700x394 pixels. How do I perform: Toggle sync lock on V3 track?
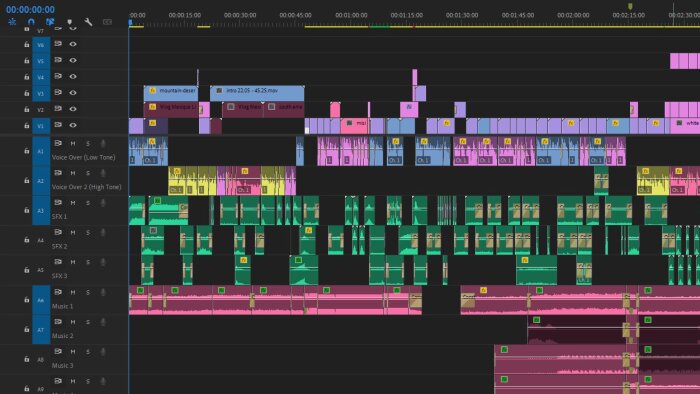click(x=58, y=92)
